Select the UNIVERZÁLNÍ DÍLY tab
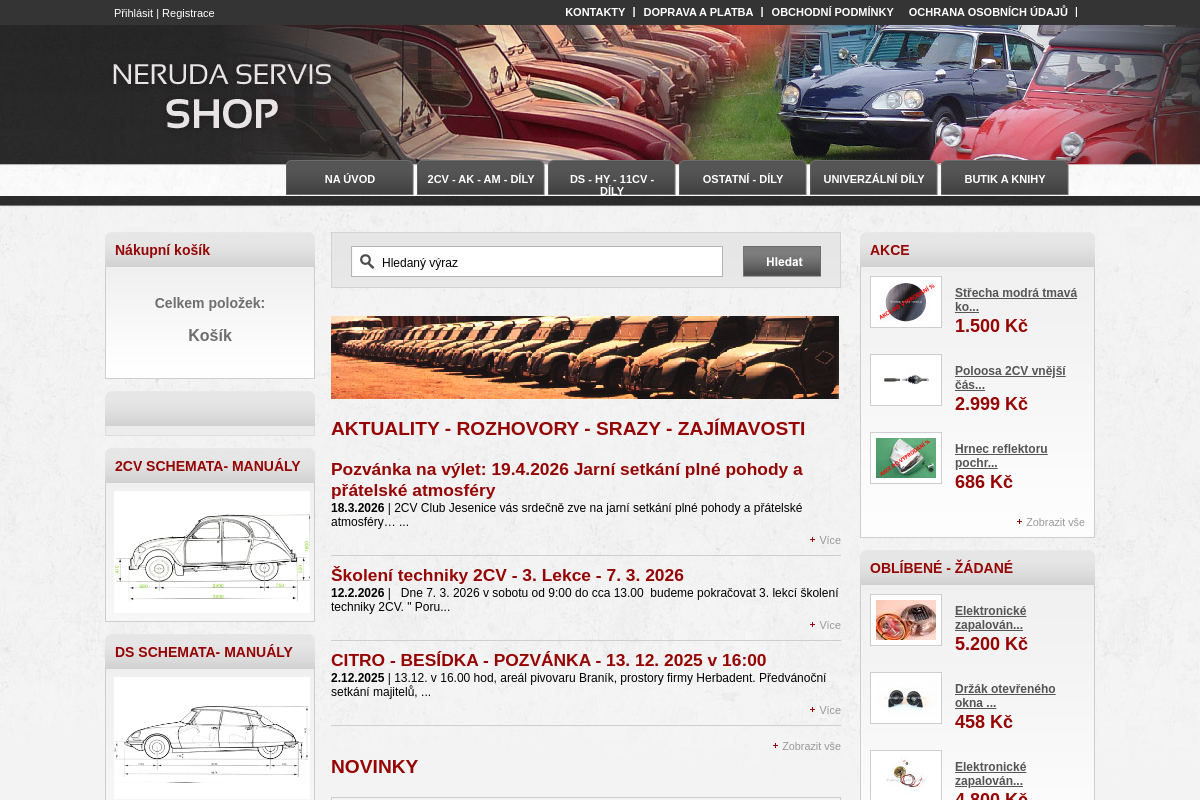The height and width of the screenshot is (800, 1200). 873,179
